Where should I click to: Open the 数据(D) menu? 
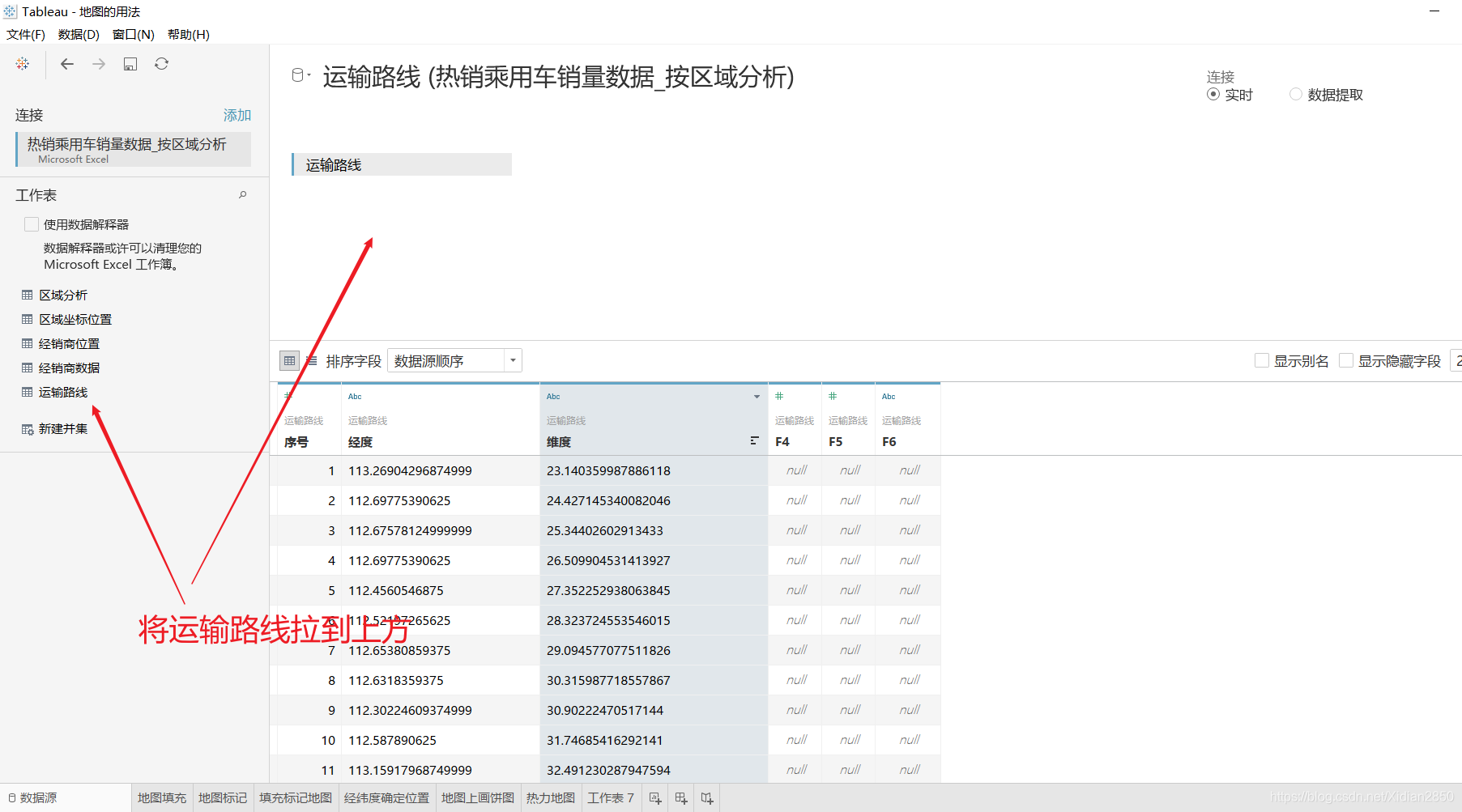click(x=79, y=34)
